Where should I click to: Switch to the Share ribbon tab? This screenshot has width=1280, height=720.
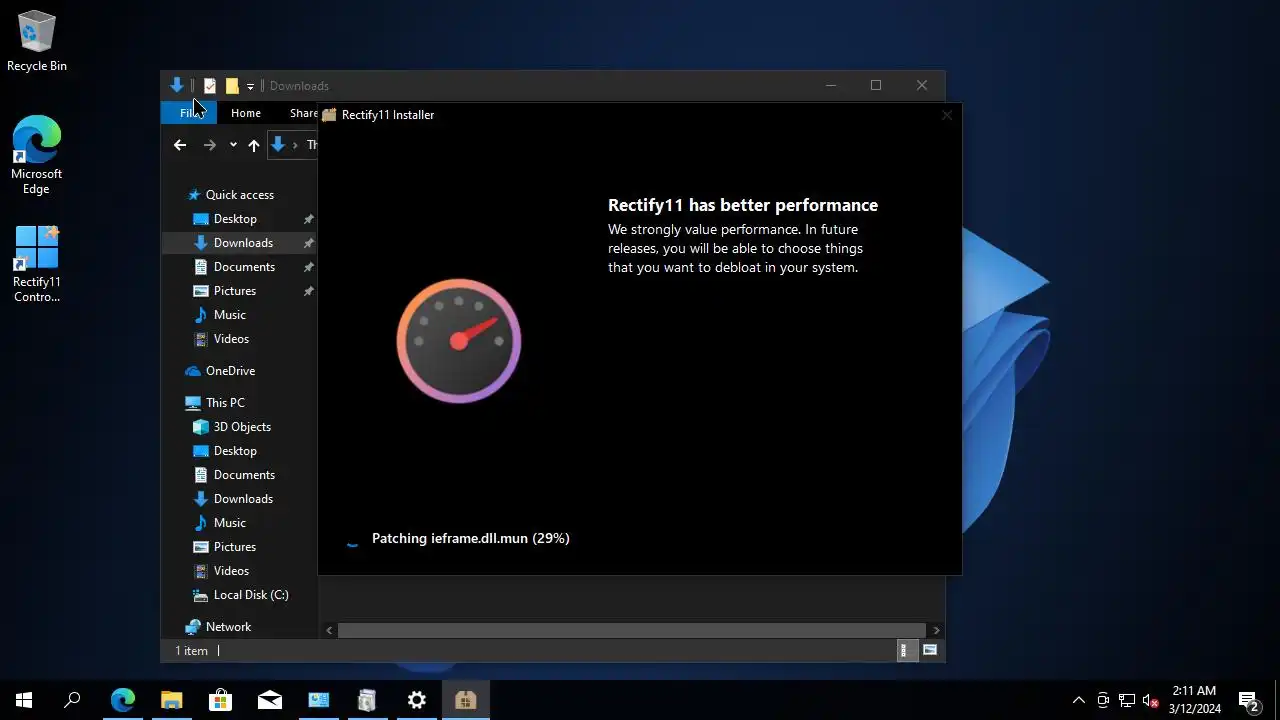pyautogui.click(x=304, y=113)
